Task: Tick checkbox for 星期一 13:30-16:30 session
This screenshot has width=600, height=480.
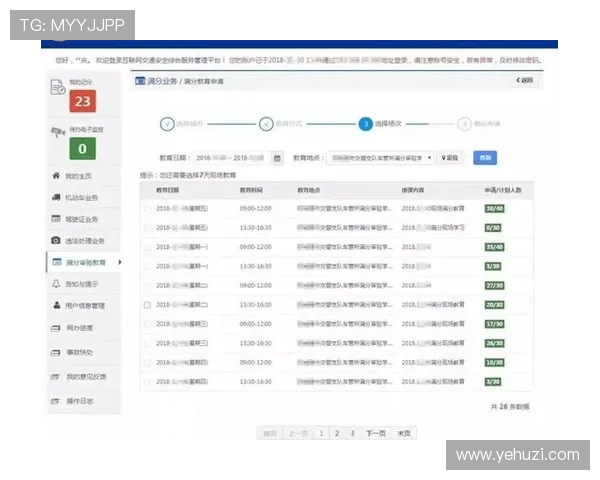Action: pos(147,266)
